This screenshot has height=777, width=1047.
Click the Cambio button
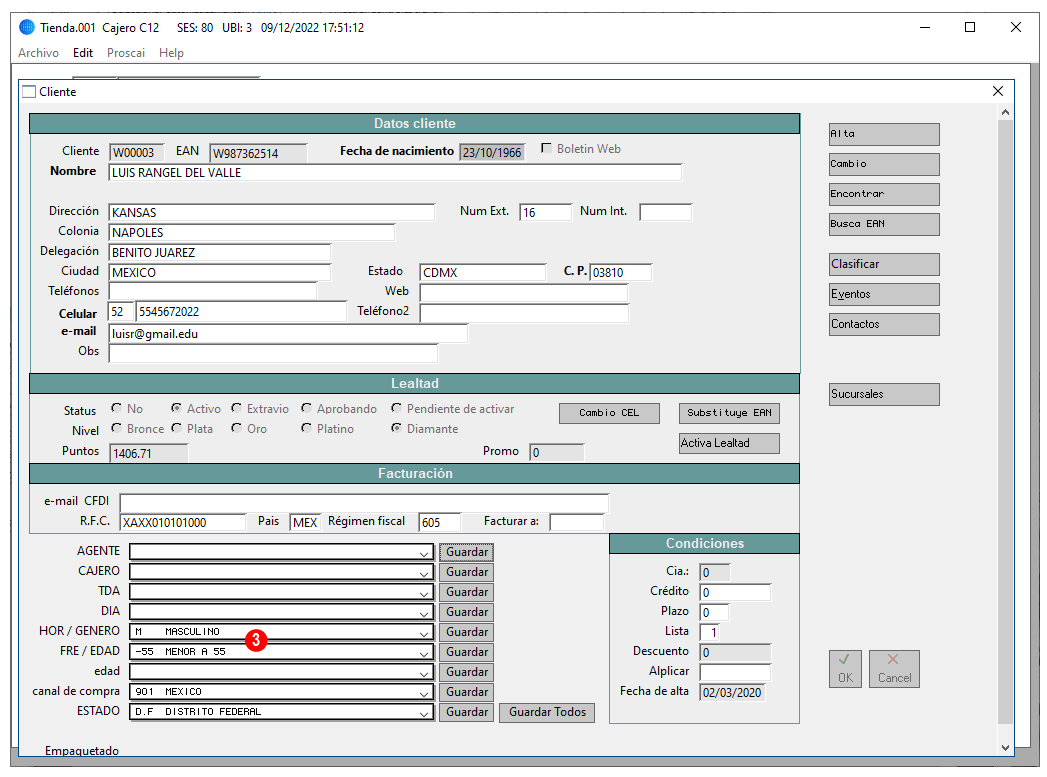point(884,164)
